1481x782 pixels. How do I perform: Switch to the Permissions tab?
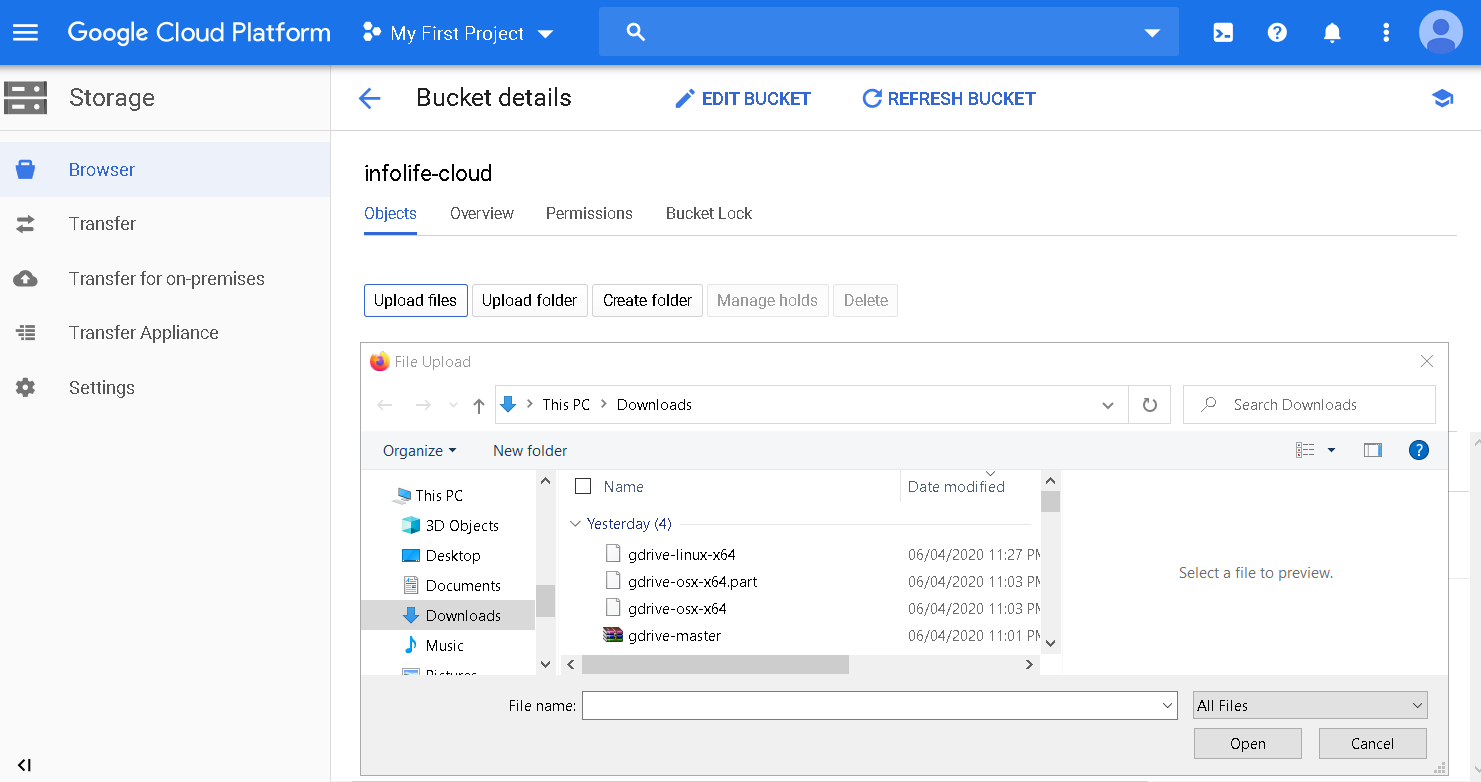tap(589, 213)
